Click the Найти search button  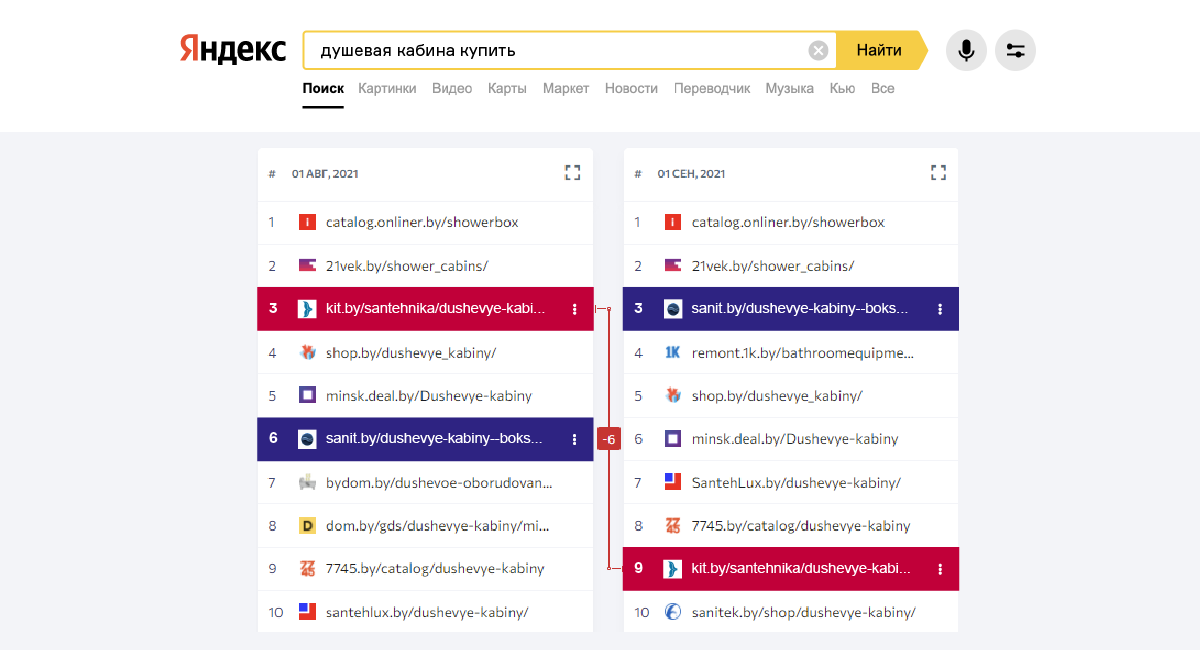(880, 50)
